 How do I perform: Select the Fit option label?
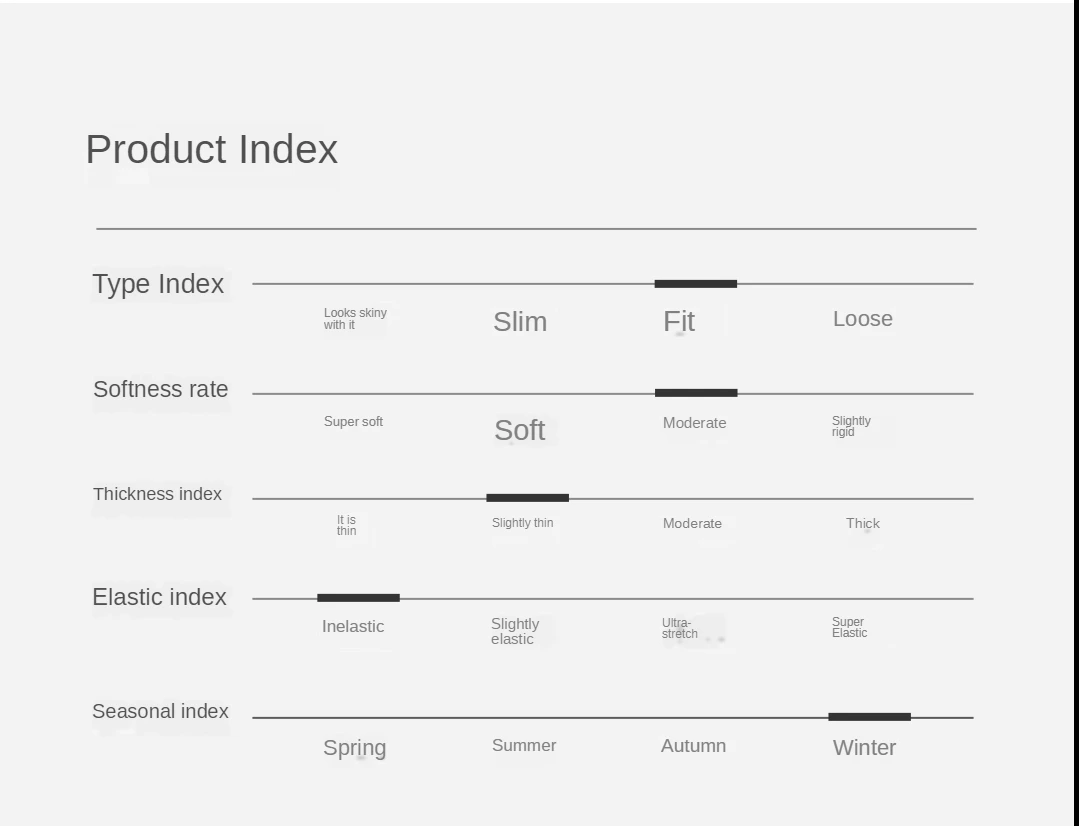coord(679,321)
